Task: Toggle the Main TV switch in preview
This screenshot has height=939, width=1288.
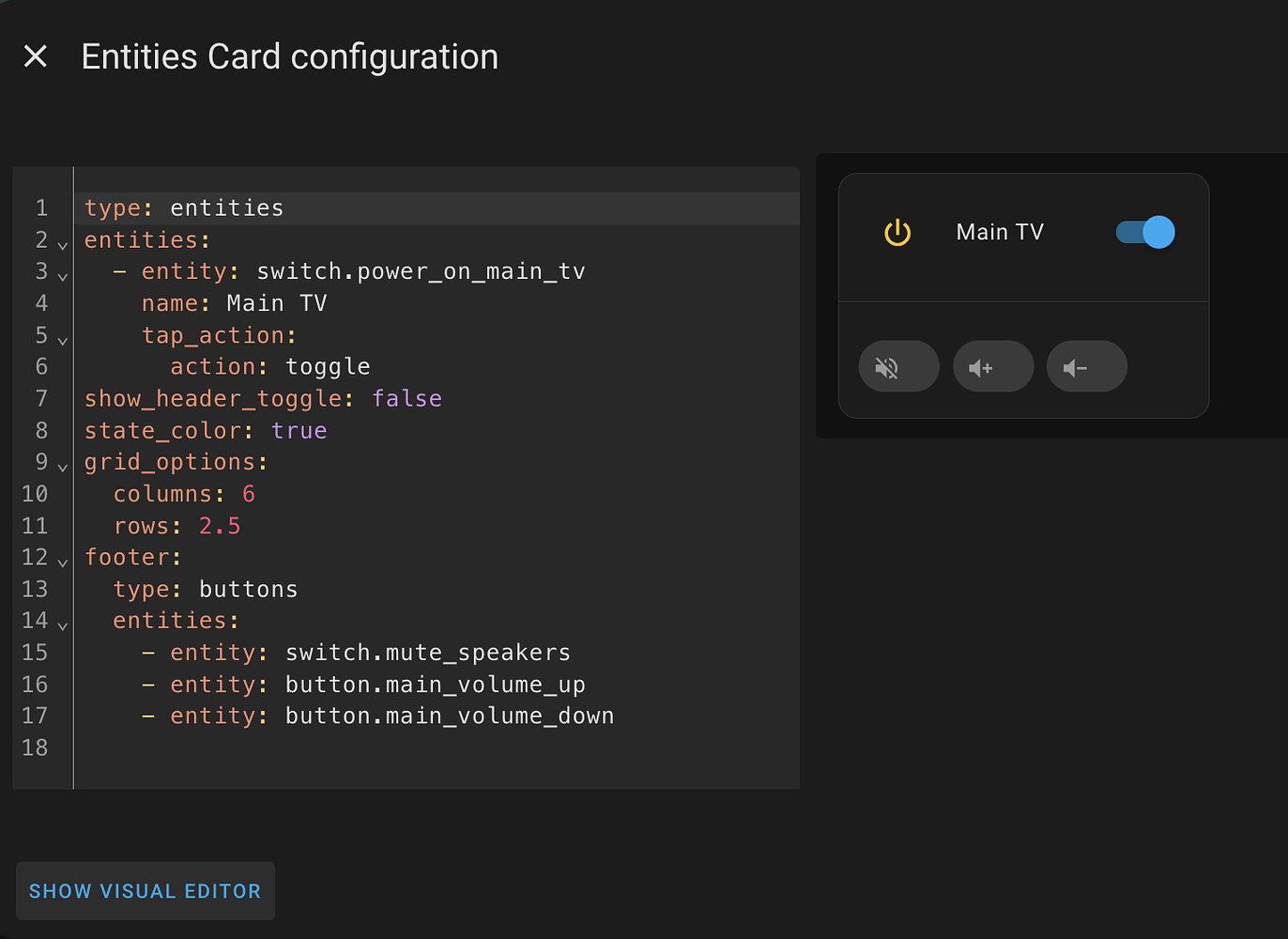Action: point(1144,232)
